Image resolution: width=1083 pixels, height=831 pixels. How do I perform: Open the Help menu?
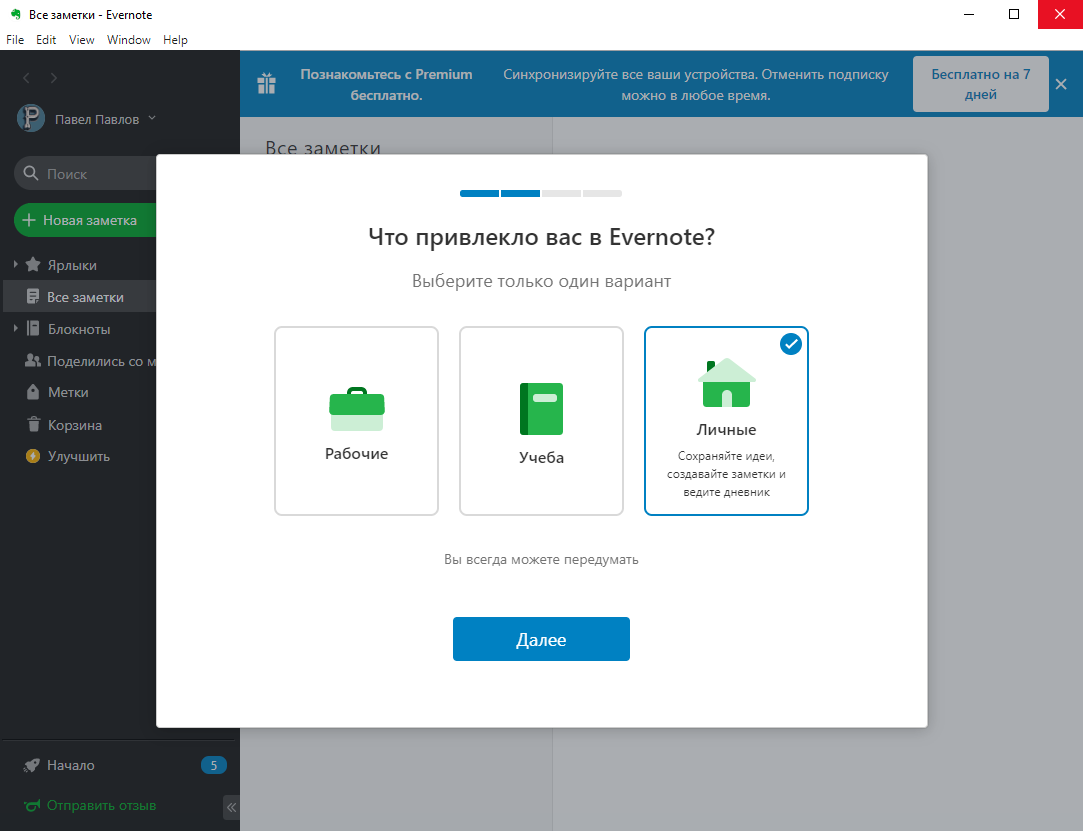(x=175, y=39)
